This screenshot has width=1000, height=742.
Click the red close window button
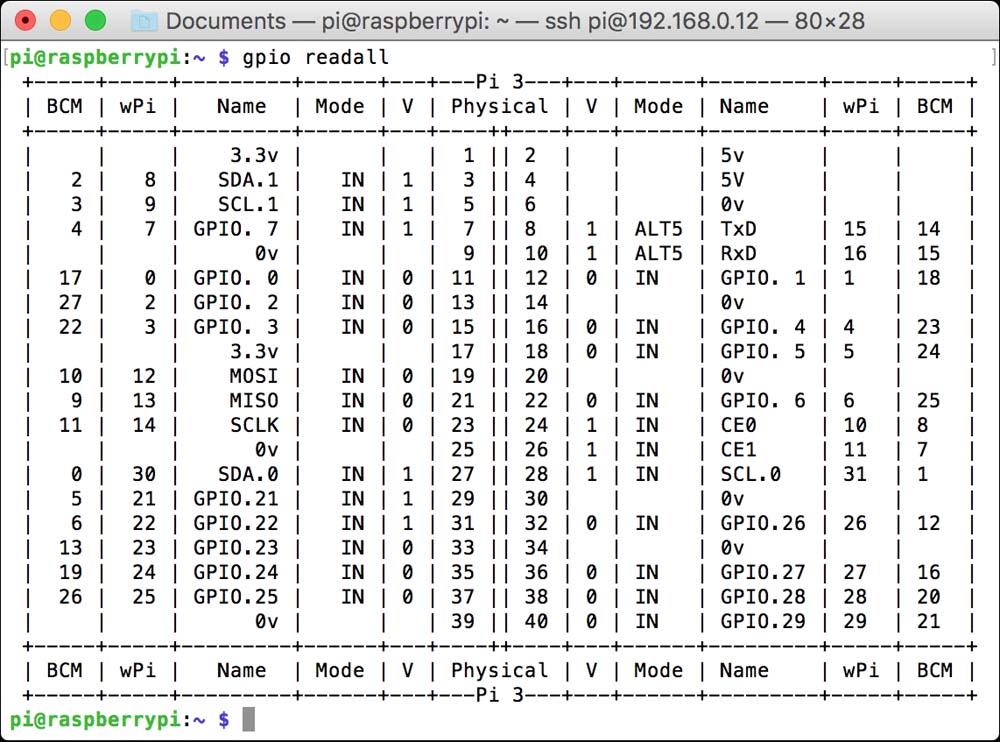click(x=25, y=20)
